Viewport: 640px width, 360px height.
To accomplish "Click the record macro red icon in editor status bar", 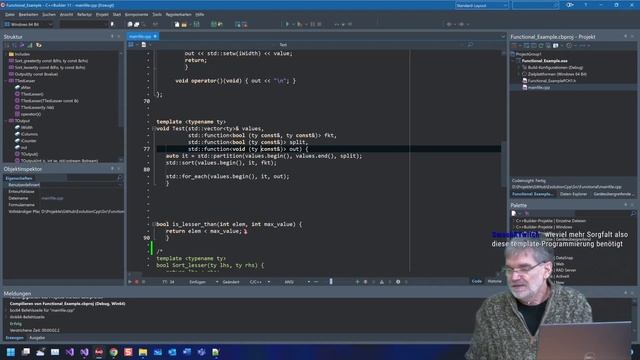I will 137,282.
